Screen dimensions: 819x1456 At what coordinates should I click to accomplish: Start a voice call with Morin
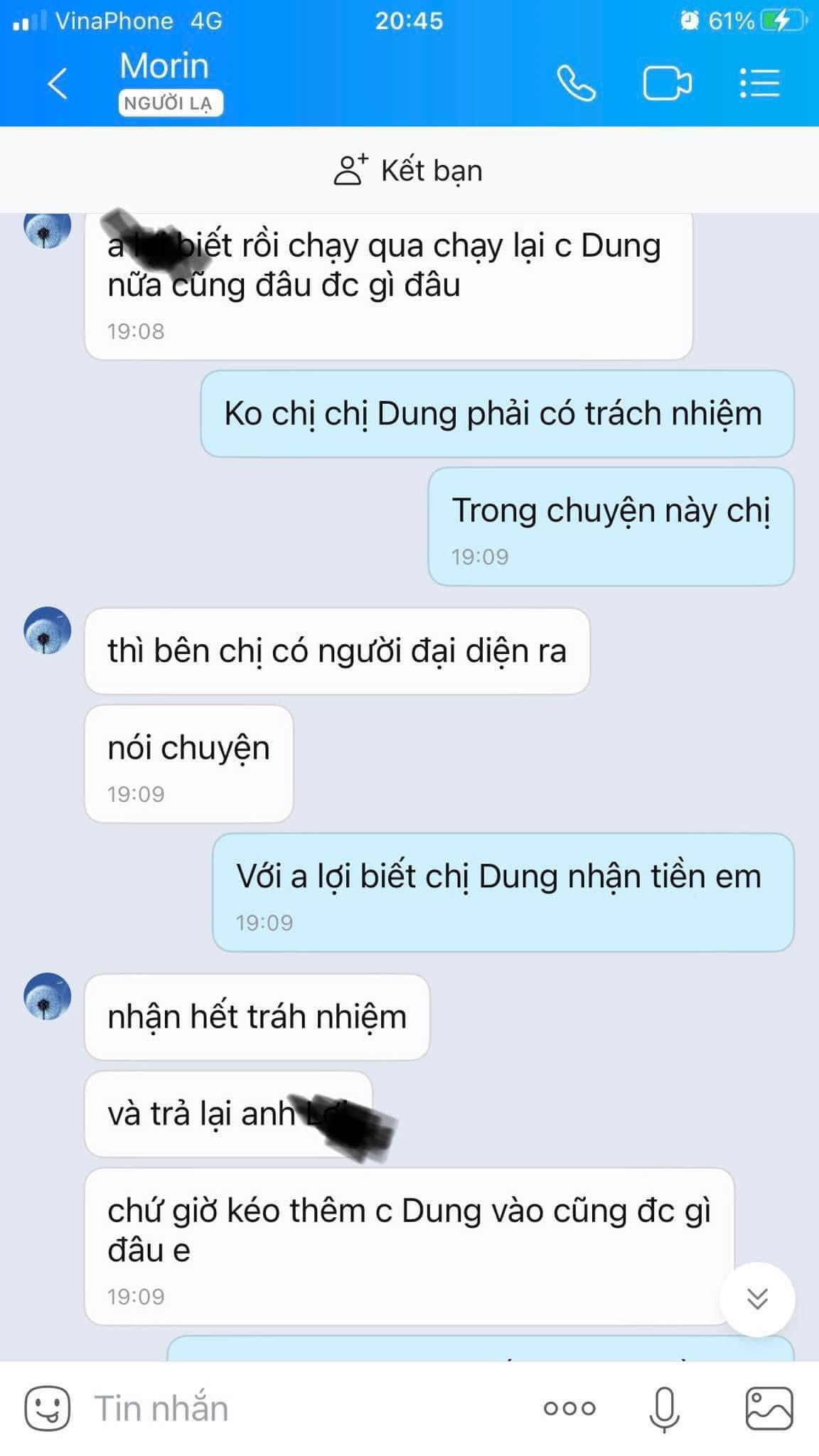pyautogui.click(x=576, y=84)
